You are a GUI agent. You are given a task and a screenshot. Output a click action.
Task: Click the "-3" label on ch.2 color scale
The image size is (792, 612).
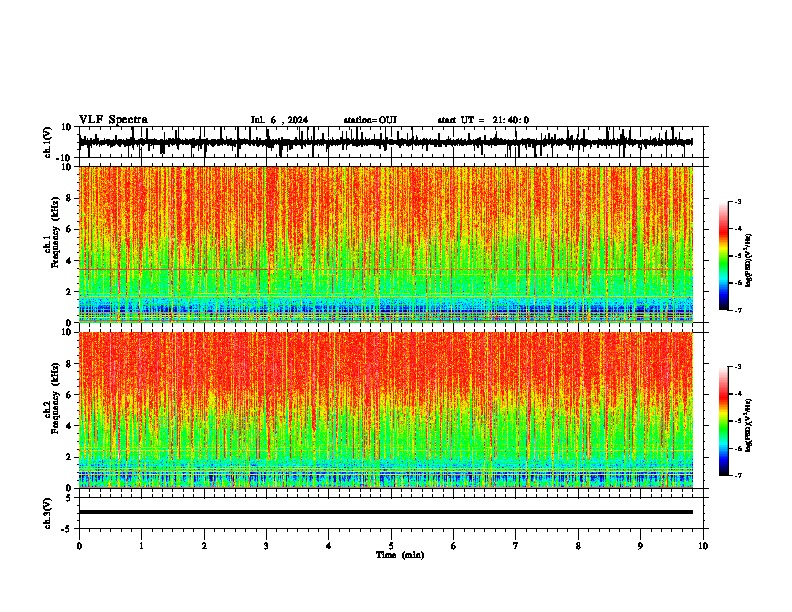[x=737, y=367]
